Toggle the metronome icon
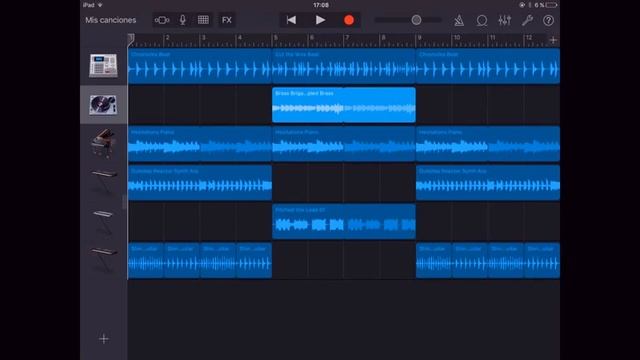This screenshot has width=640, height=360. 459,20
